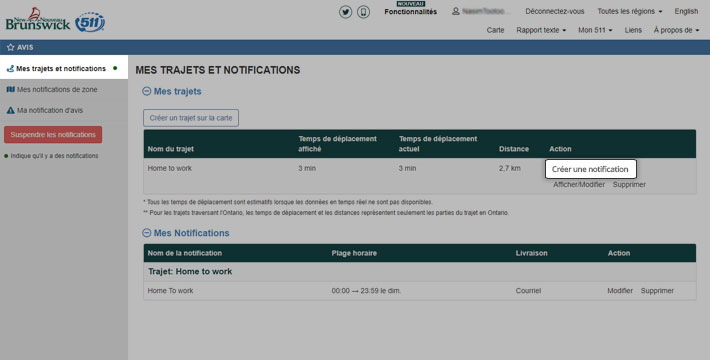The height and width of the screenshot is (360, 710).
Task: Click Suspendre les notifications button
Action: [x=53, y=134]
